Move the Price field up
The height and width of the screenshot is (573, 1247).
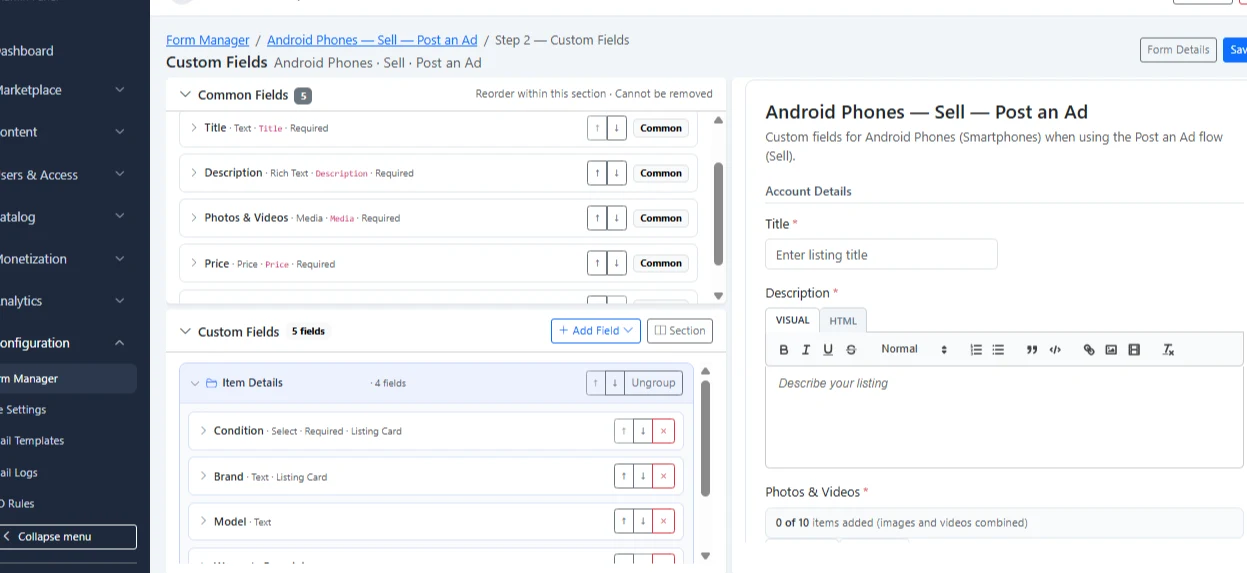pyautogui.click(x=597, y=263)
